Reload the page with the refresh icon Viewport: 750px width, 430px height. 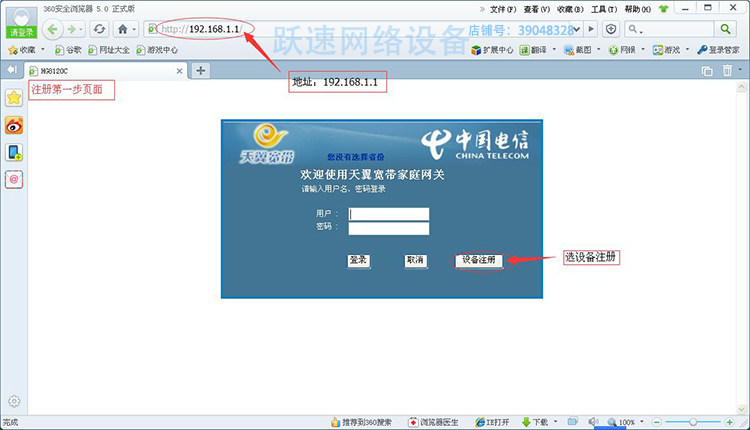tap(99, 30)
